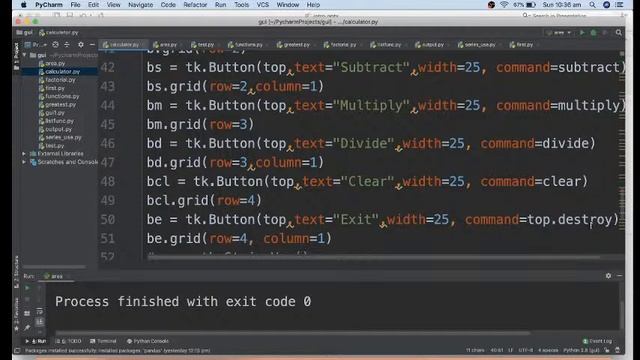Expand Scratches and Consoles node

[x=24, y=162]
